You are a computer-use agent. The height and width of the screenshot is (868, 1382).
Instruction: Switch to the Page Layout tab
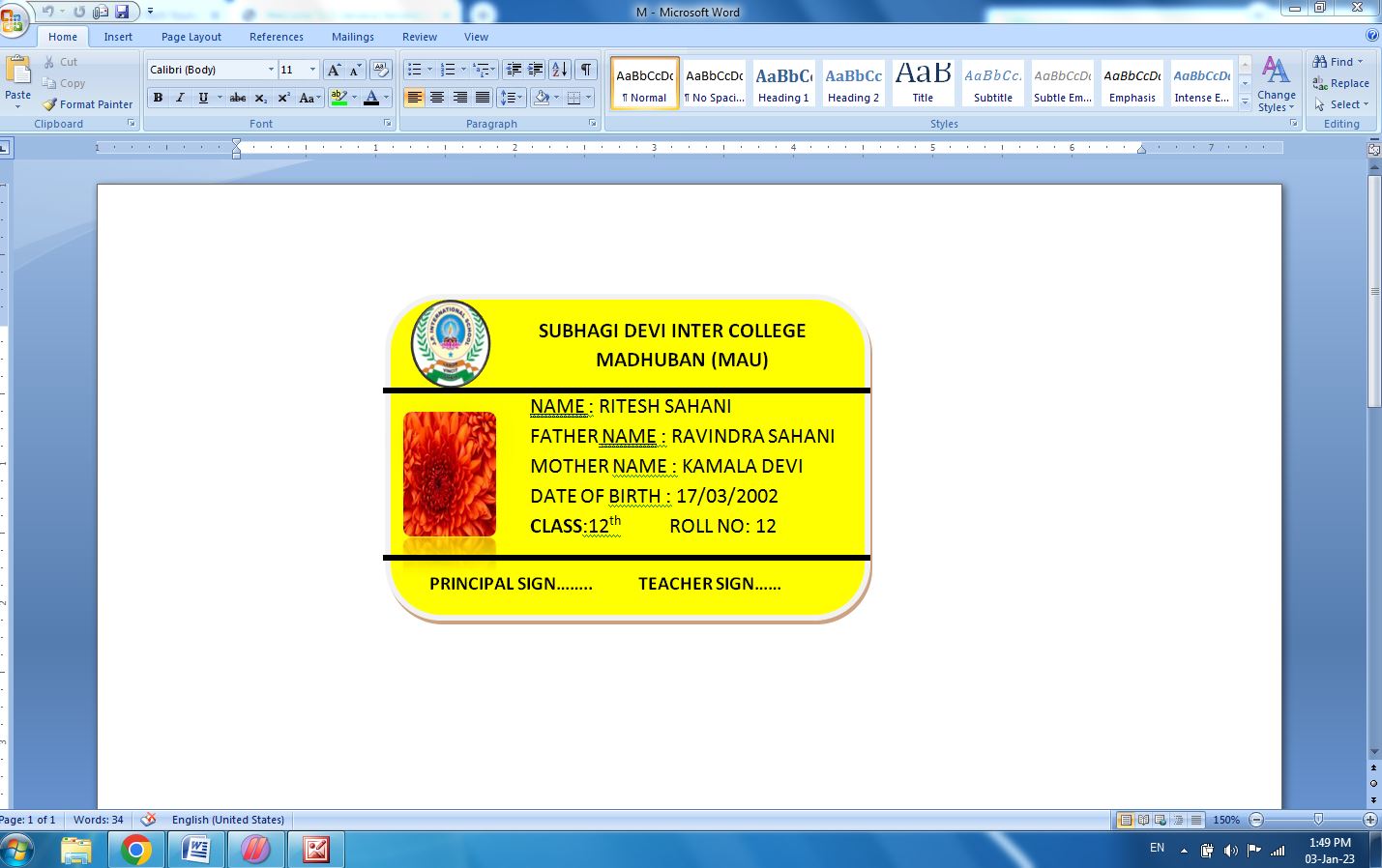pyautogui.click(x=191, y=37)
